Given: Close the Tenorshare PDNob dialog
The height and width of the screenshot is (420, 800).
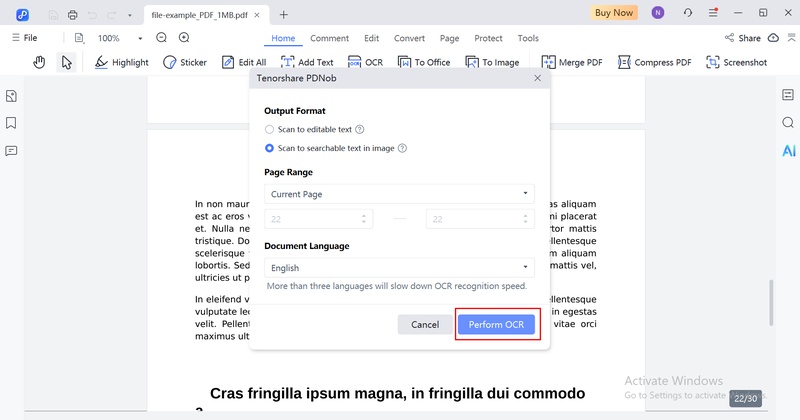Looking at the screenshot, I should pyautogui.click(x=537, y=78).
